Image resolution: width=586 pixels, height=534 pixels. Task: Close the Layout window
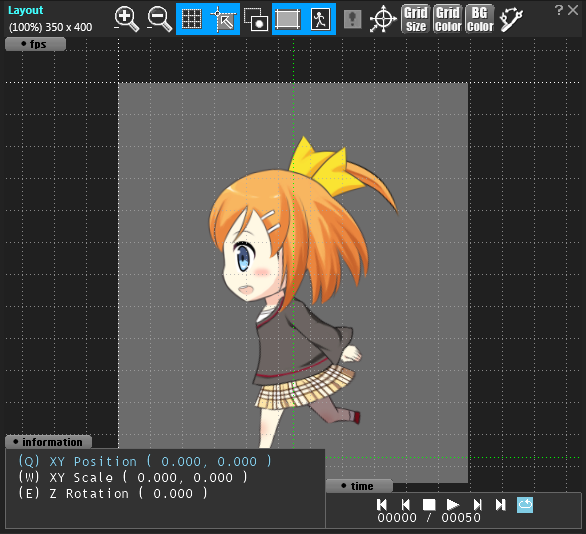coord(573,10)
